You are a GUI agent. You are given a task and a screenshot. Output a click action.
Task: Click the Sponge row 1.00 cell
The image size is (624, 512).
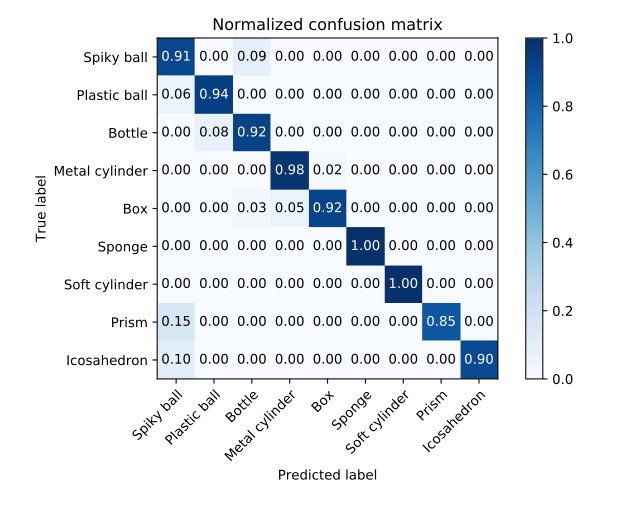(x=366, y=247)
